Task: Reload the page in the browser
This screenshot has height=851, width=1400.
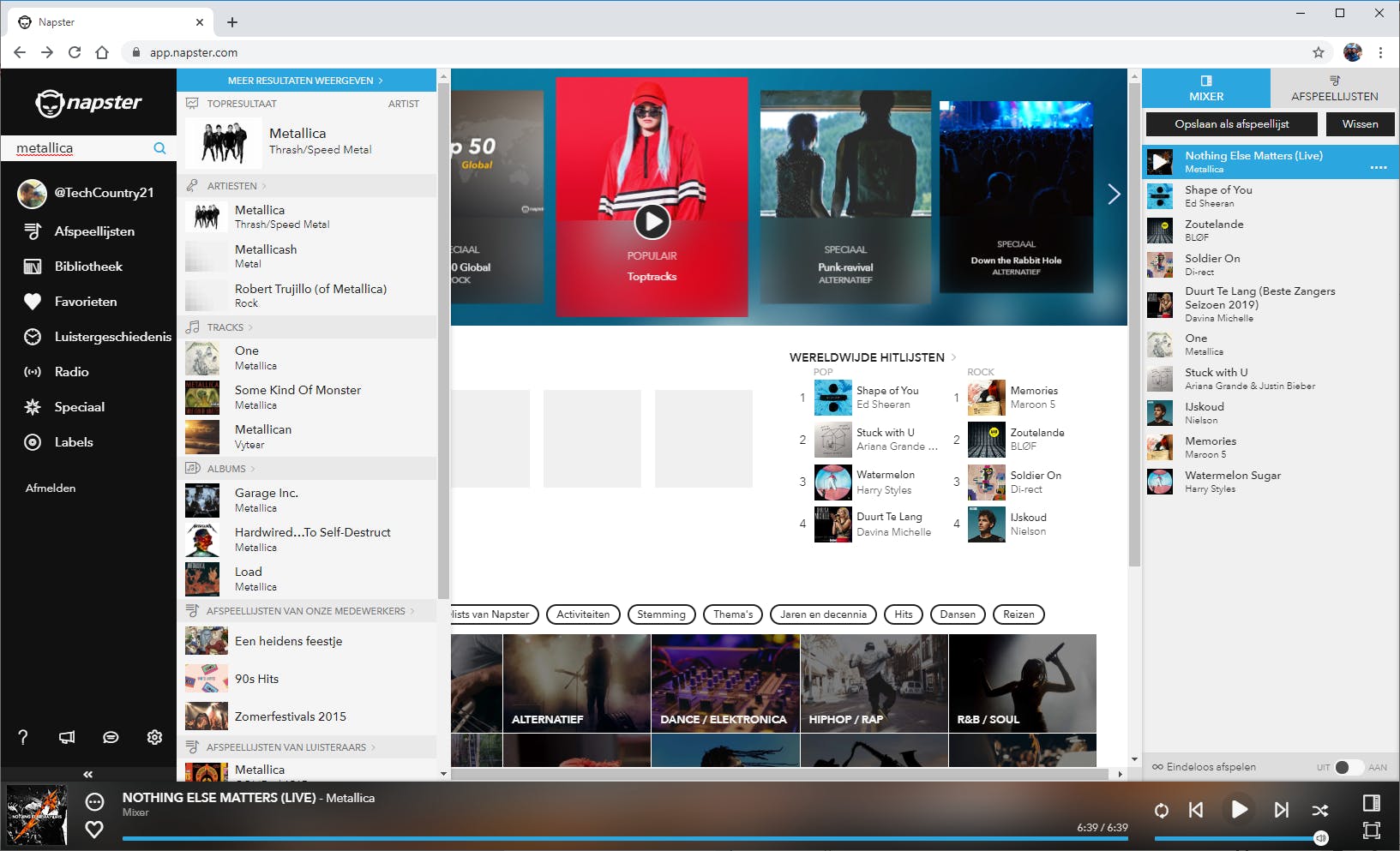Action: click(75, 52)
